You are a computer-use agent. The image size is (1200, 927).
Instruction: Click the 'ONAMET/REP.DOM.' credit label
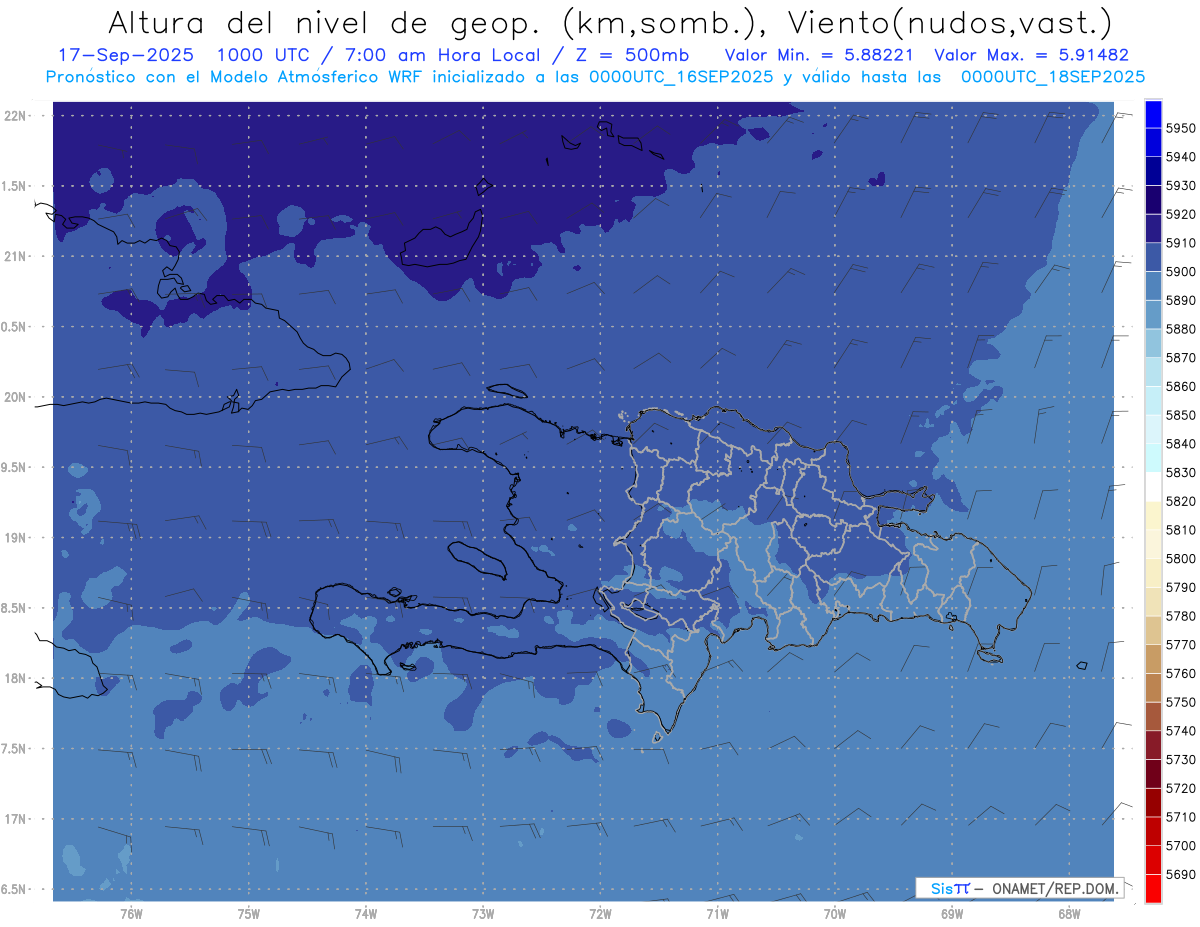point(1055,888)
